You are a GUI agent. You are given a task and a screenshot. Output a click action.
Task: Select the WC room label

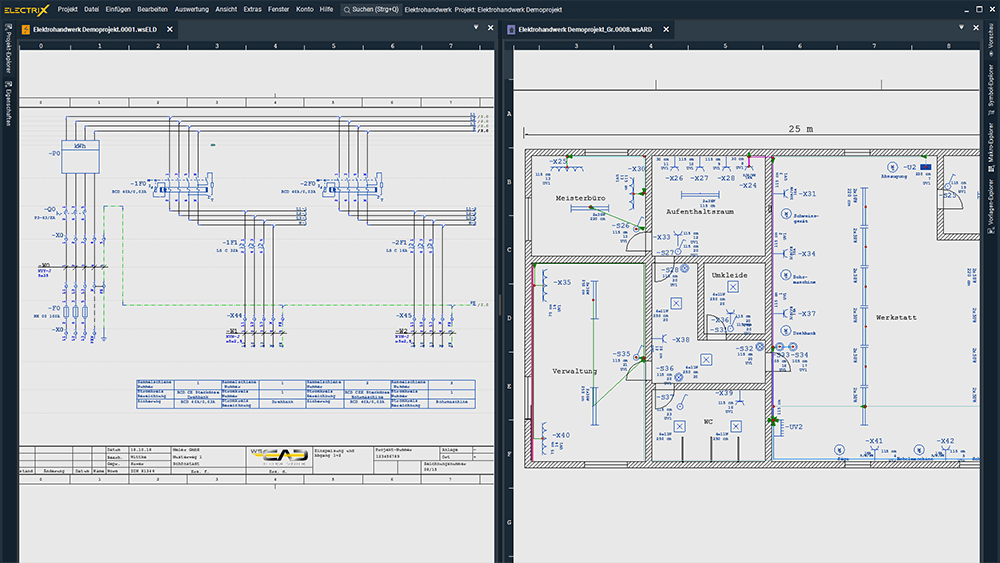708,422
